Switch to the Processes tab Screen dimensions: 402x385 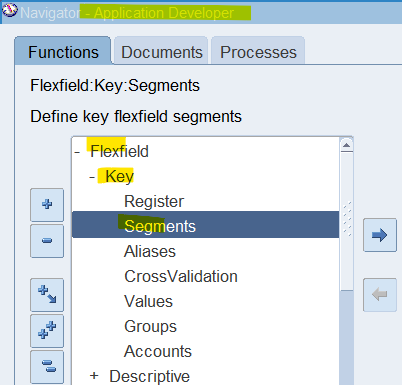[x=258, y=51]
